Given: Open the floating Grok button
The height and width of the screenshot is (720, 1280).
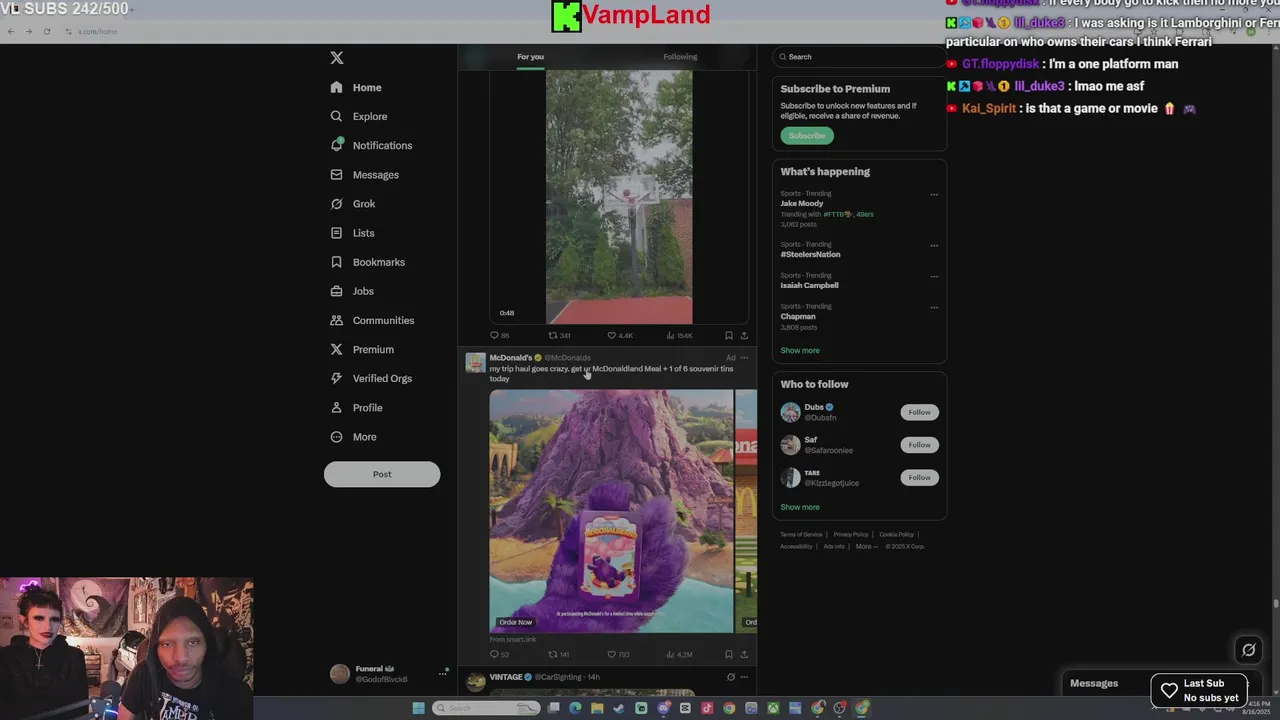Looking at the screenshot, I should pos(1248,650).
